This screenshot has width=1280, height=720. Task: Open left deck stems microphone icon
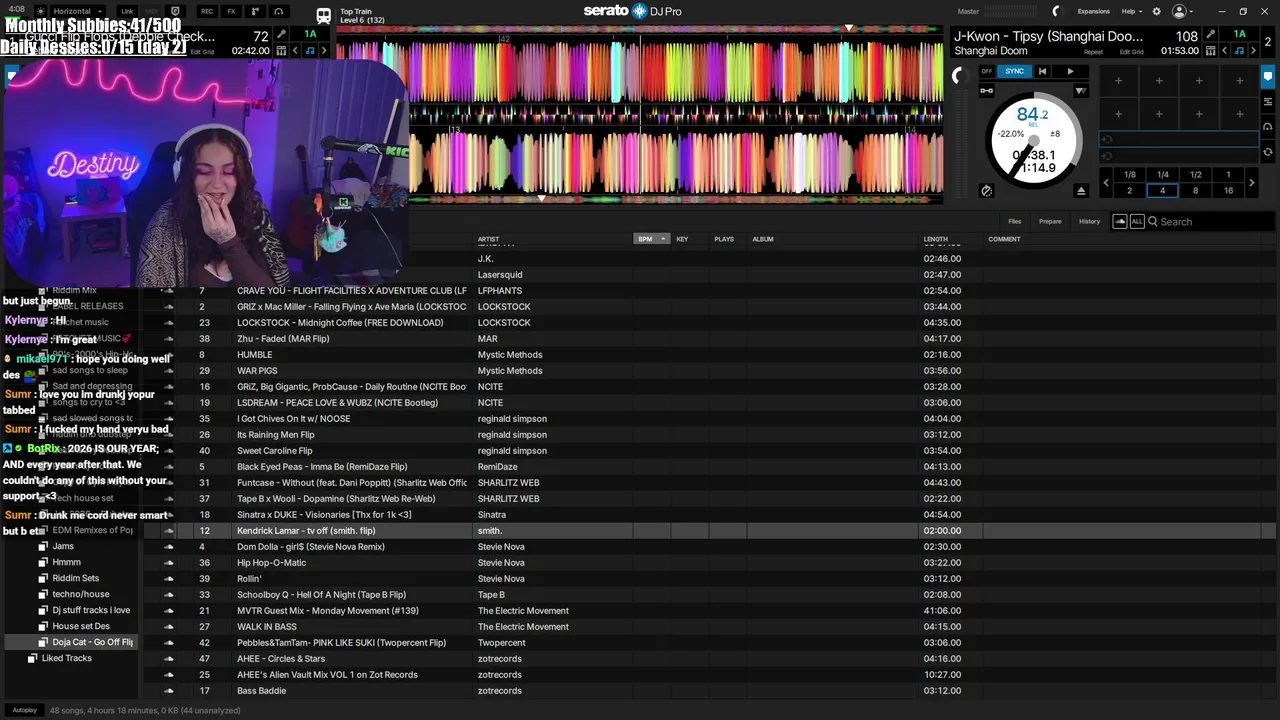(281, 35)
